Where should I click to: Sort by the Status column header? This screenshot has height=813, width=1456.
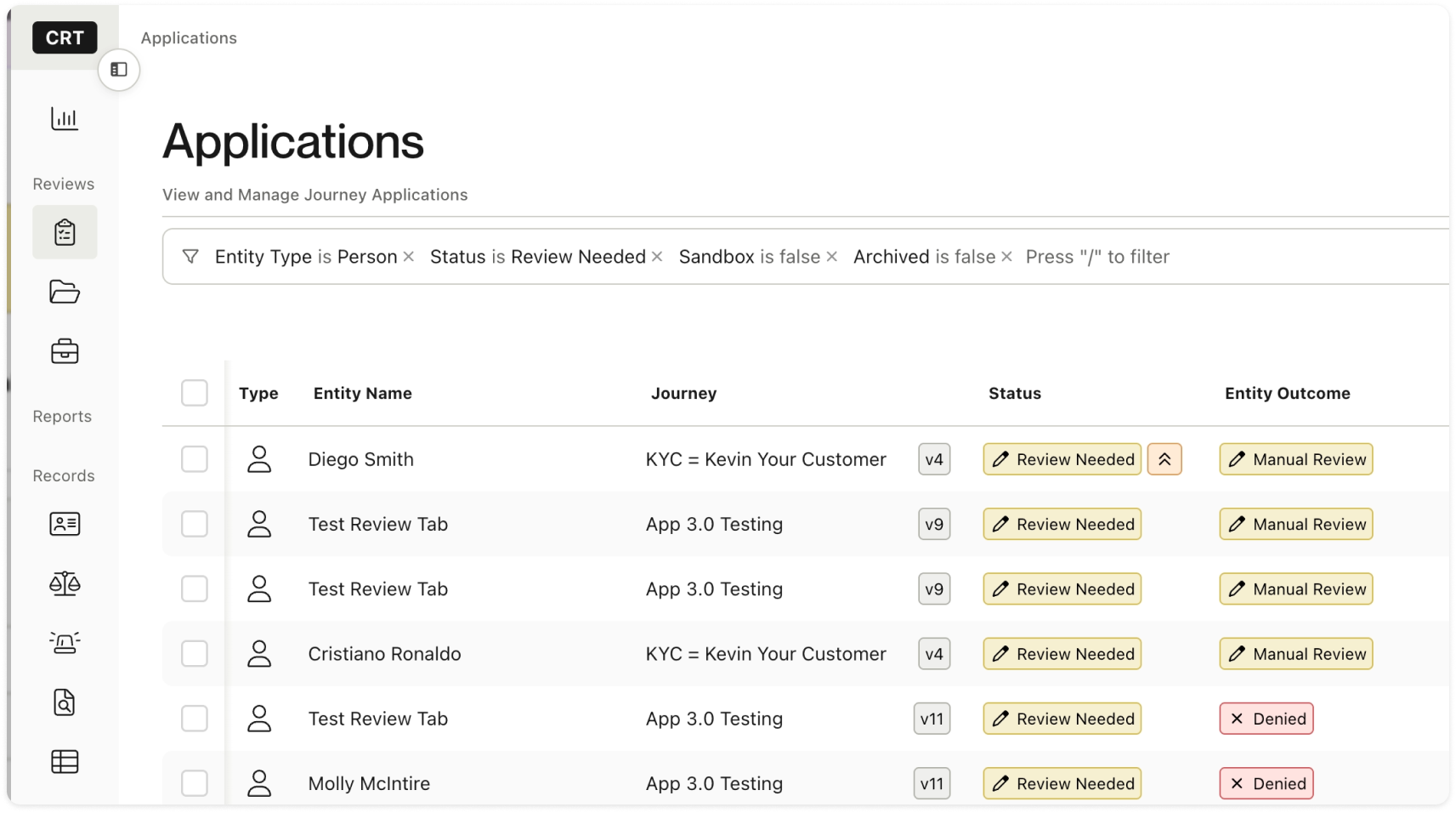coord(1015,394)
